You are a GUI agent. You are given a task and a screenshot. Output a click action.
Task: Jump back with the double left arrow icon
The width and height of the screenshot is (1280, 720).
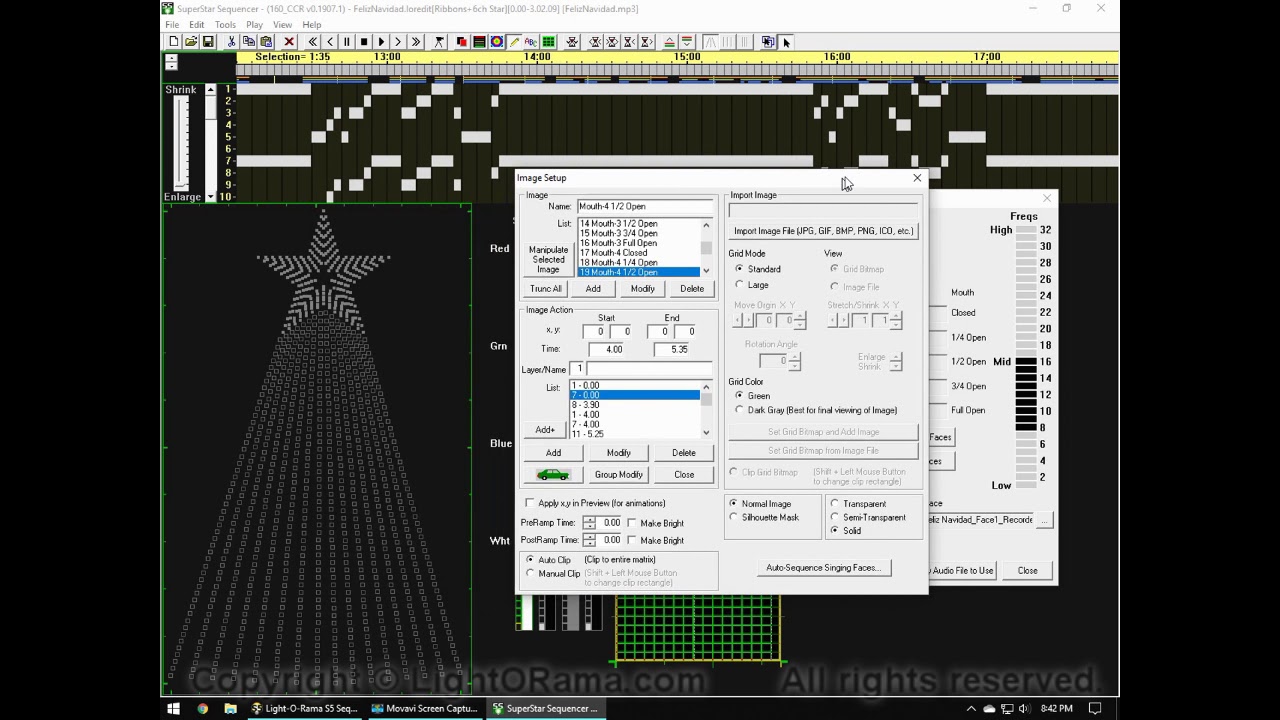(x=313, y=42)
